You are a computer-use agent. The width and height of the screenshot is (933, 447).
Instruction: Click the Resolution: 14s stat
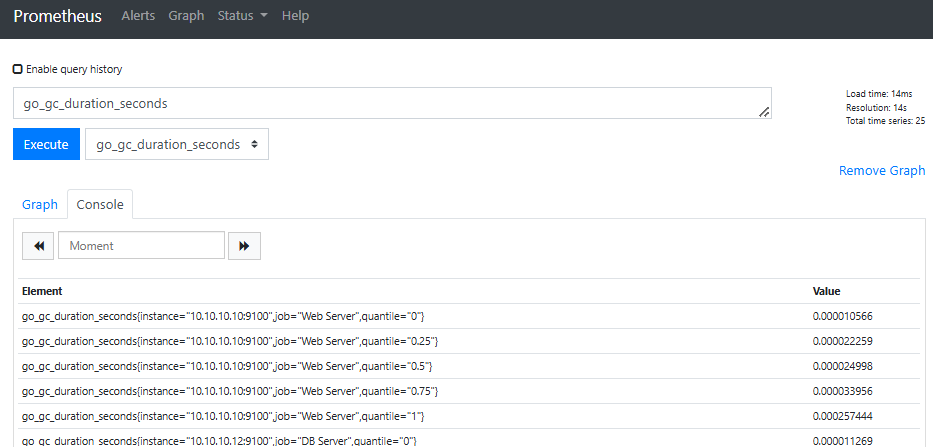tap(875, 108)
